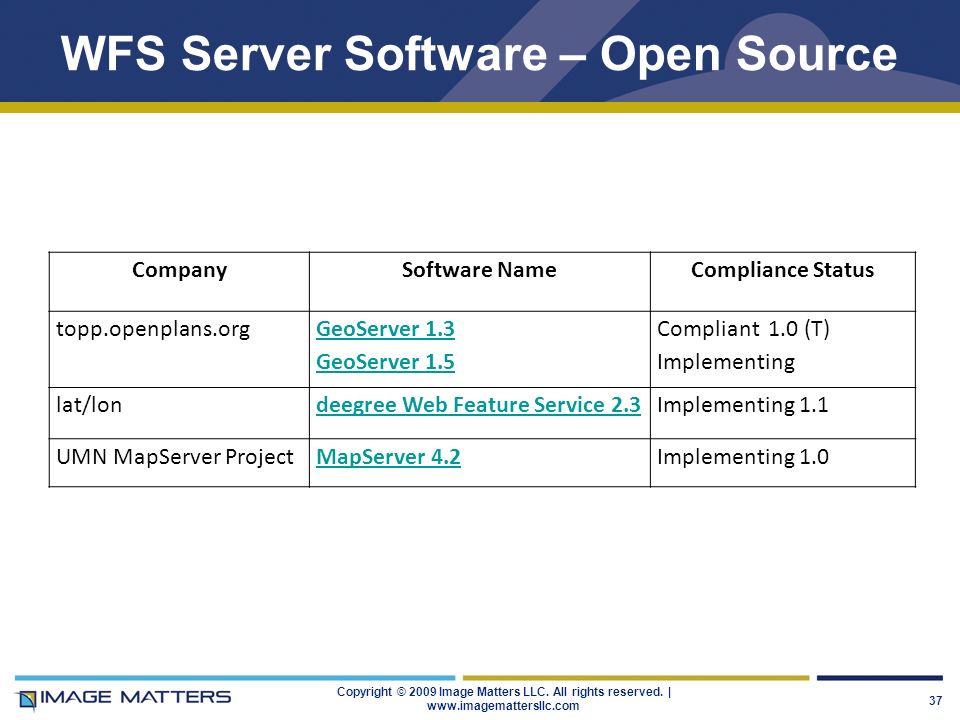Click the www.imagemattersllc.com footer text
Viewport: 960px width, 720px height.
(x=503, y=706)
